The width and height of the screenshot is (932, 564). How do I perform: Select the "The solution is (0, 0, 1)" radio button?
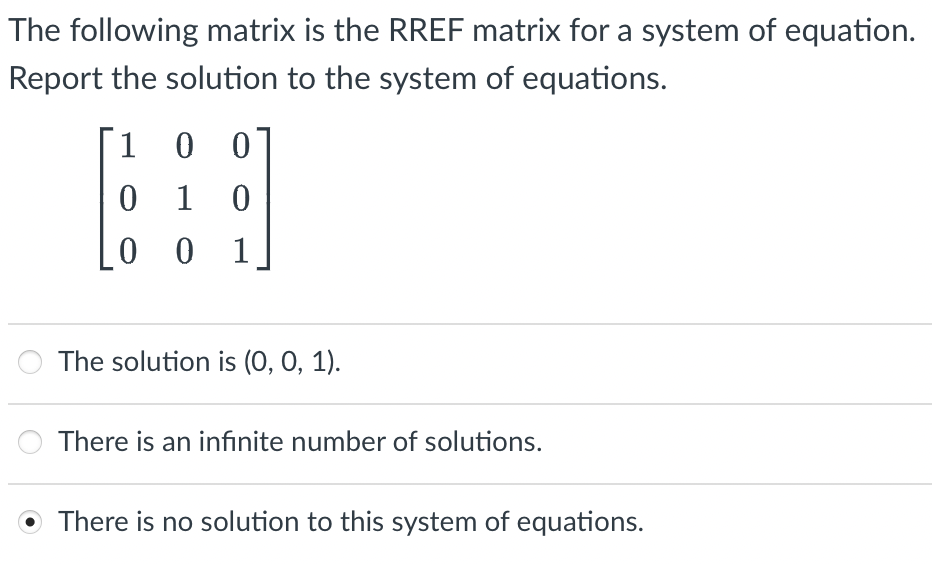[x=30, y=362]
